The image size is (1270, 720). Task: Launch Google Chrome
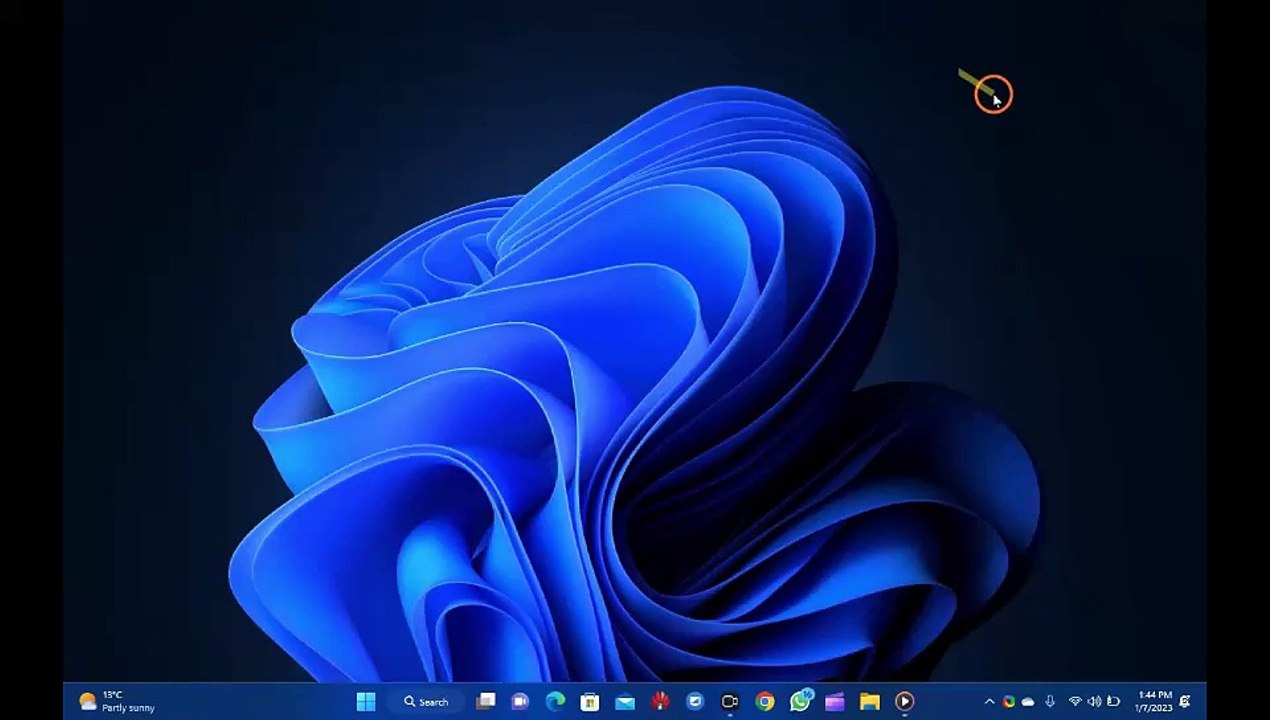(765, 702)
